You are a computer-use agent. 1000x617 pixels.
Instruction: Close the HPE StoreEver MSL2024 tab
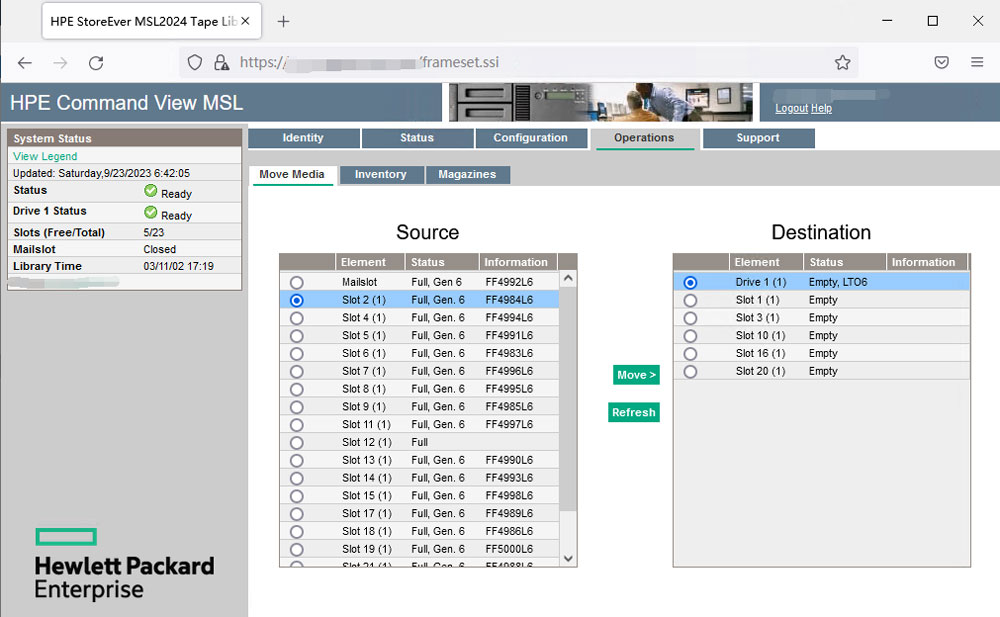point(246,21)
